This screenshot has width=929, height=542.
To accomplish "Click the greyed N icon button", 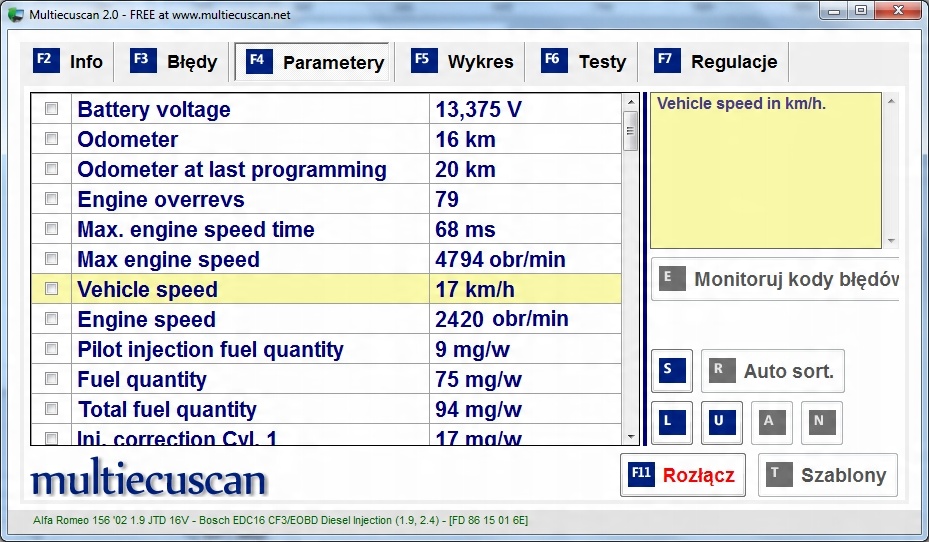I will pos(820,421).
